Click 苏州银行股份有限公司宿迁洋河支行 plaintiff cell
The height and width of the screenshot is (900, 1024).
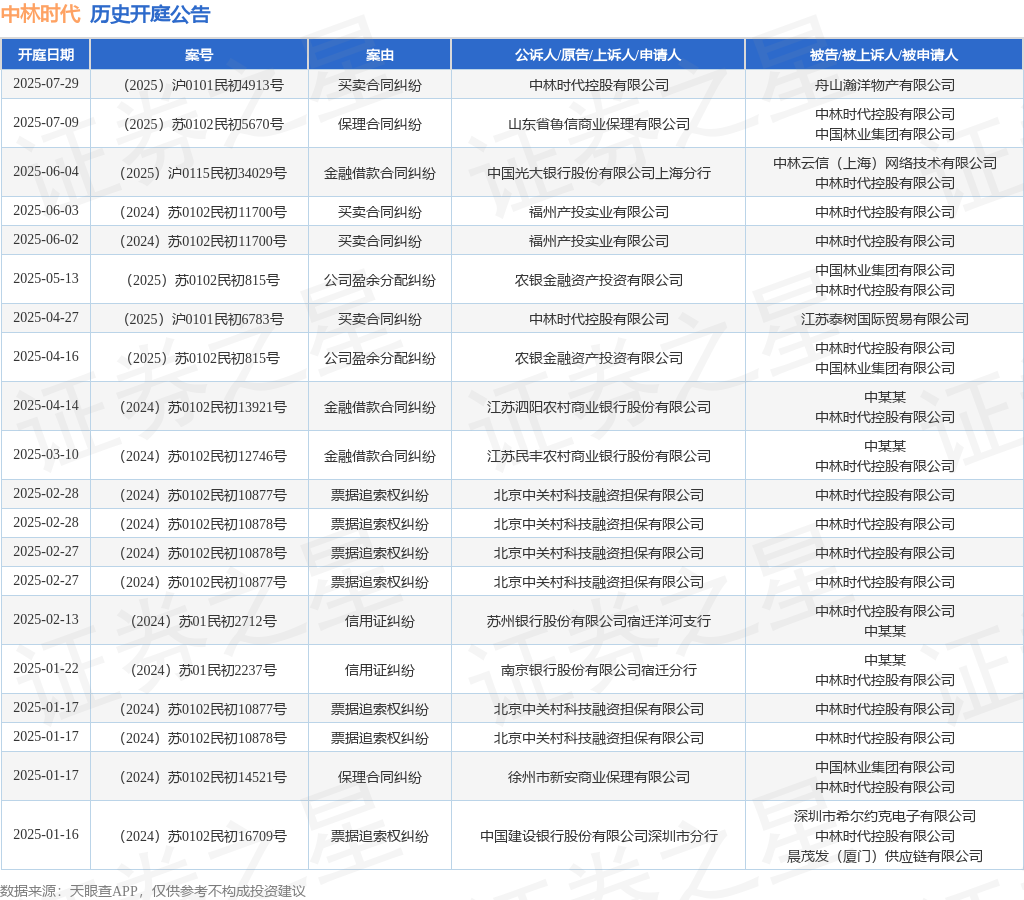click(x=598, y=621)
